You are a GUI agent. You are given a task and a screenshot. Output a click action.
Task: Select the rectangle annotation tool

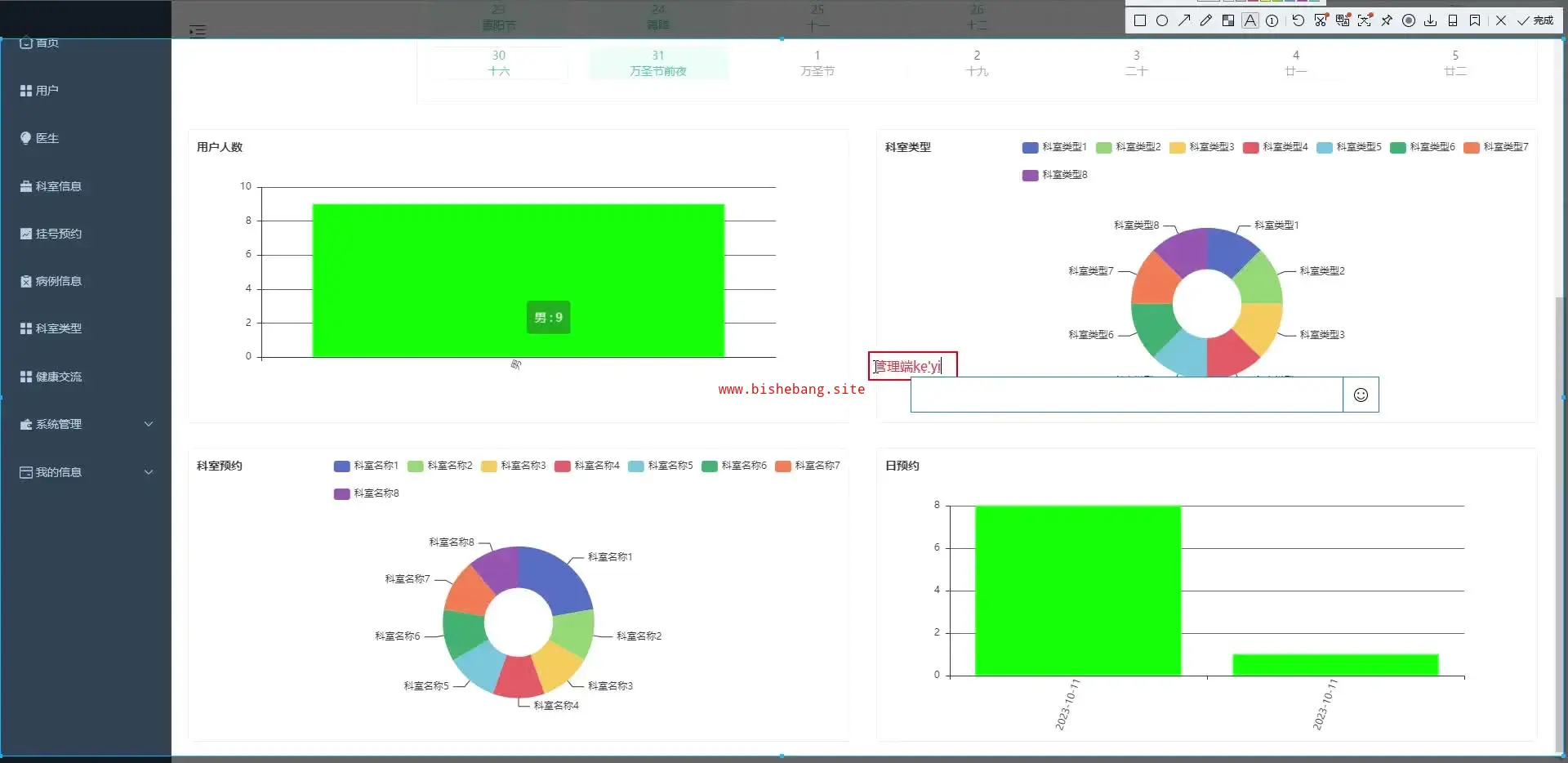1140,20
